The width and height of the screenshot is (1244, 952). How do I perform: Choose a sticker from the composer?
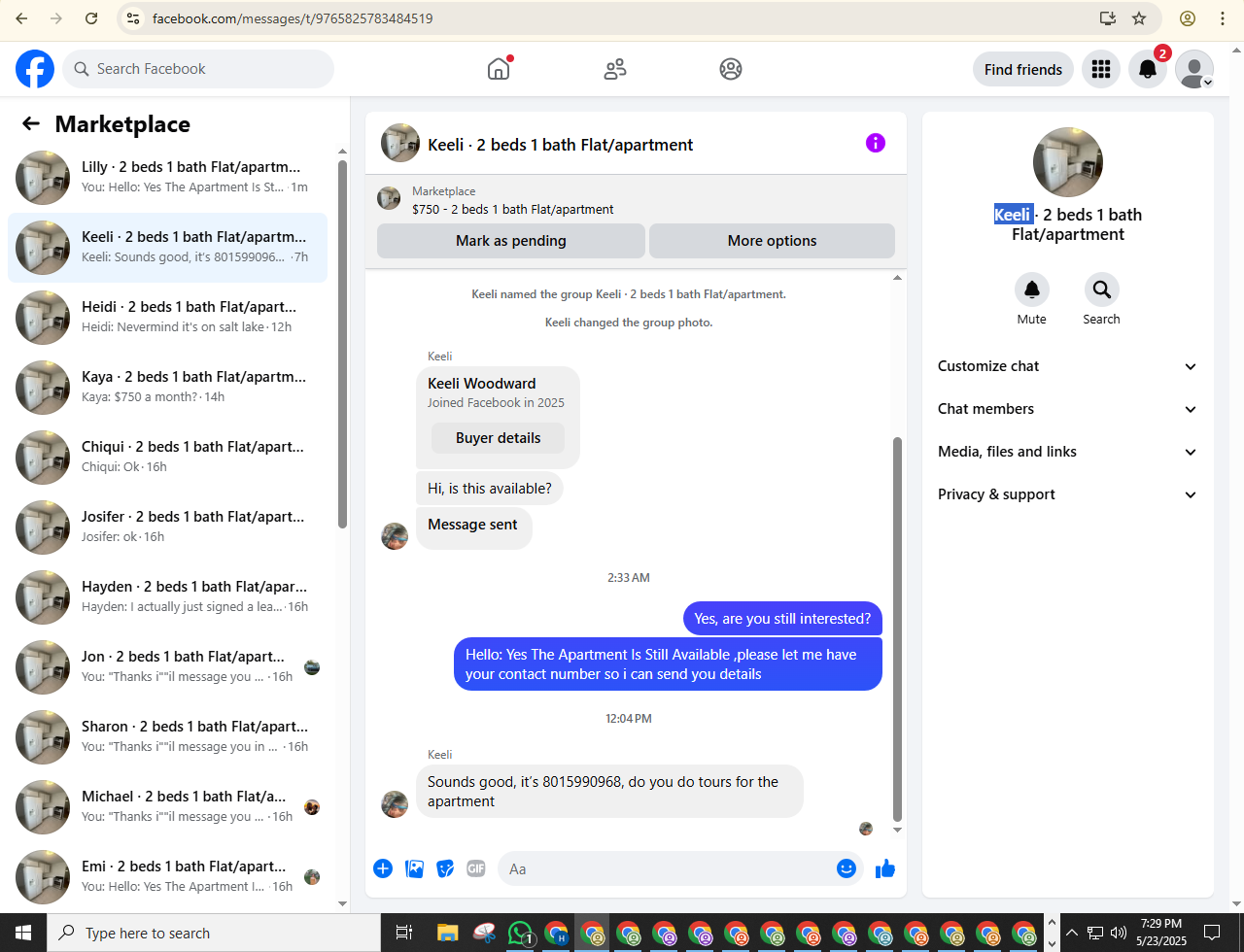pyautogui.click(x=445, y=868)
